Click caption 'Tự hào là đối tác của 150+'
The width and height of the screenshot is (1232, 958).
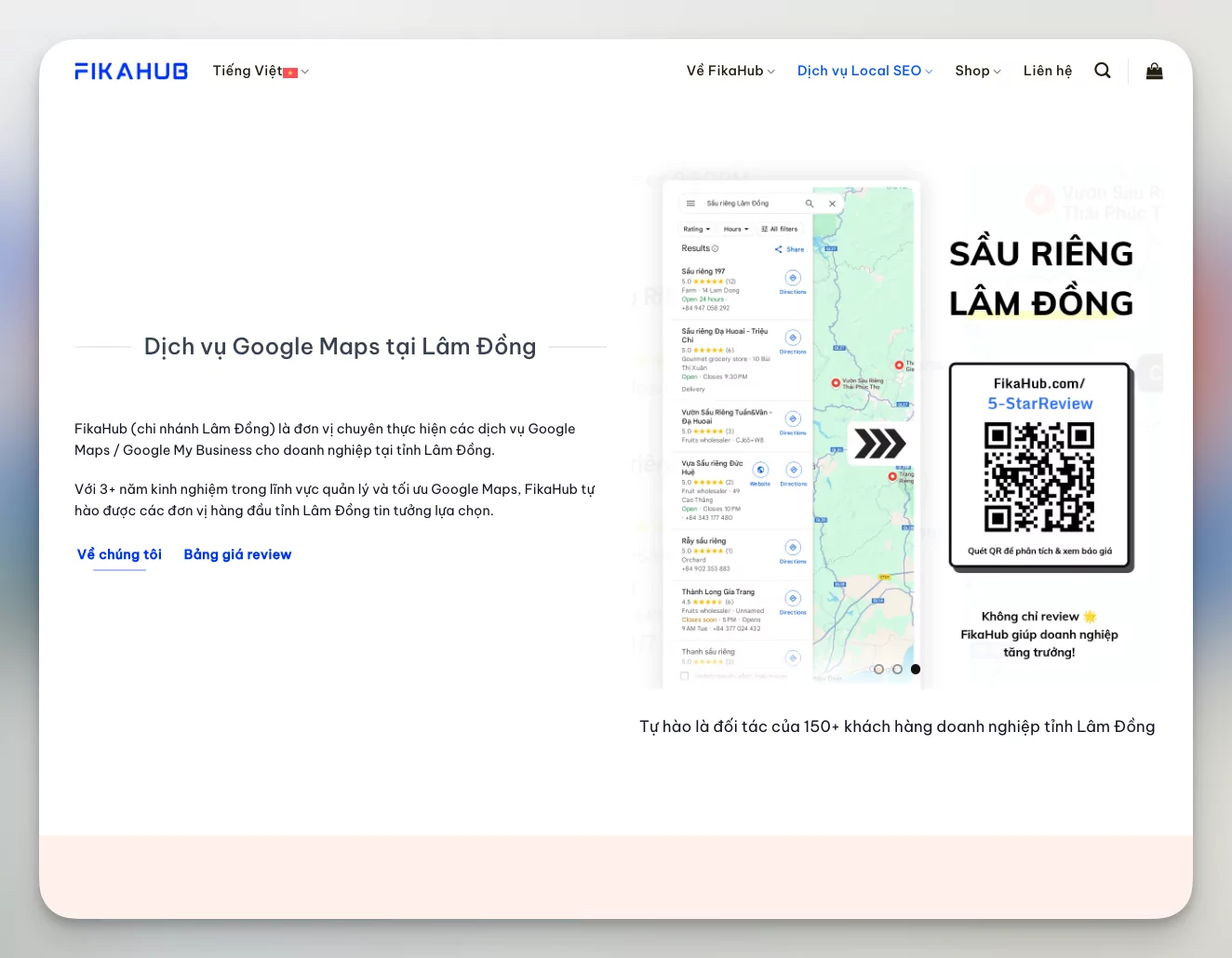point(897,726)
